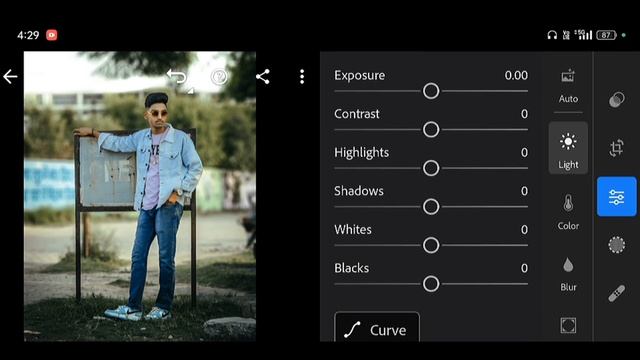Screen dimensions: 640x360
Task: Click the Contrast label
Action: 357,114
